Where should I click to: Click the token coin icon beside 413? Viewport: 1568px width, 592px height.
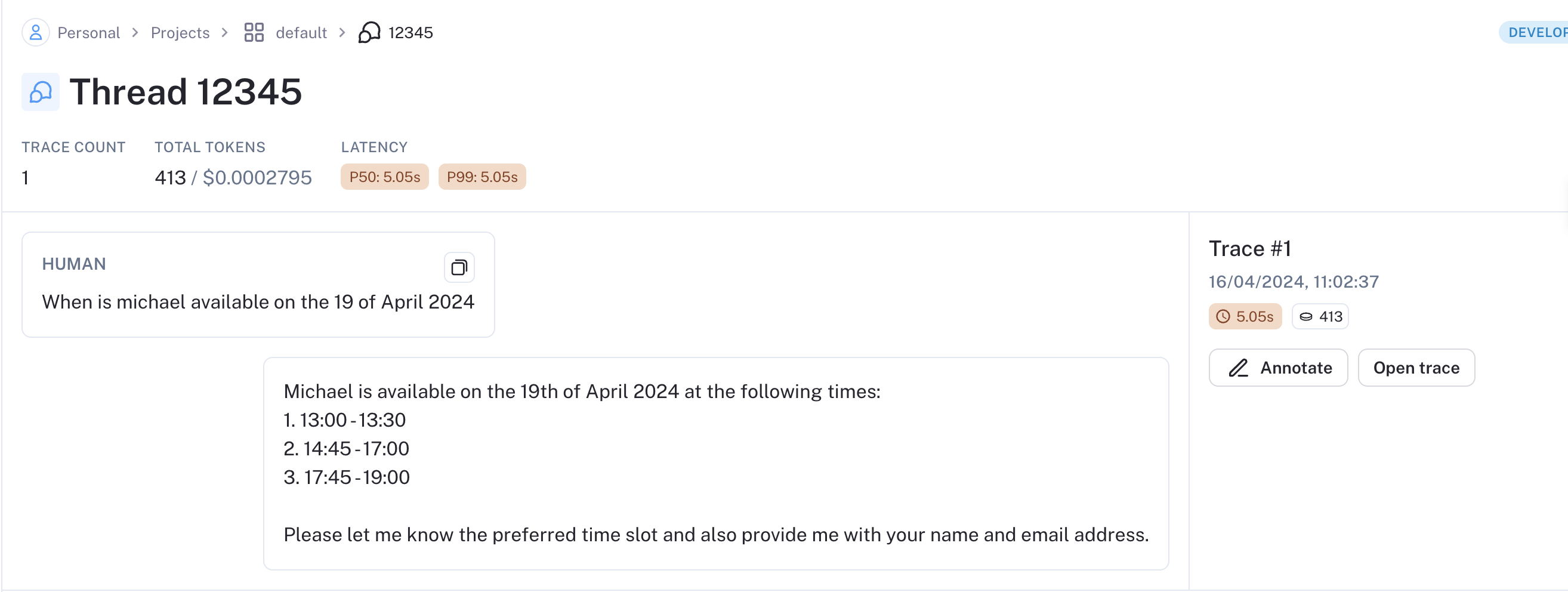pos(1305,317)
